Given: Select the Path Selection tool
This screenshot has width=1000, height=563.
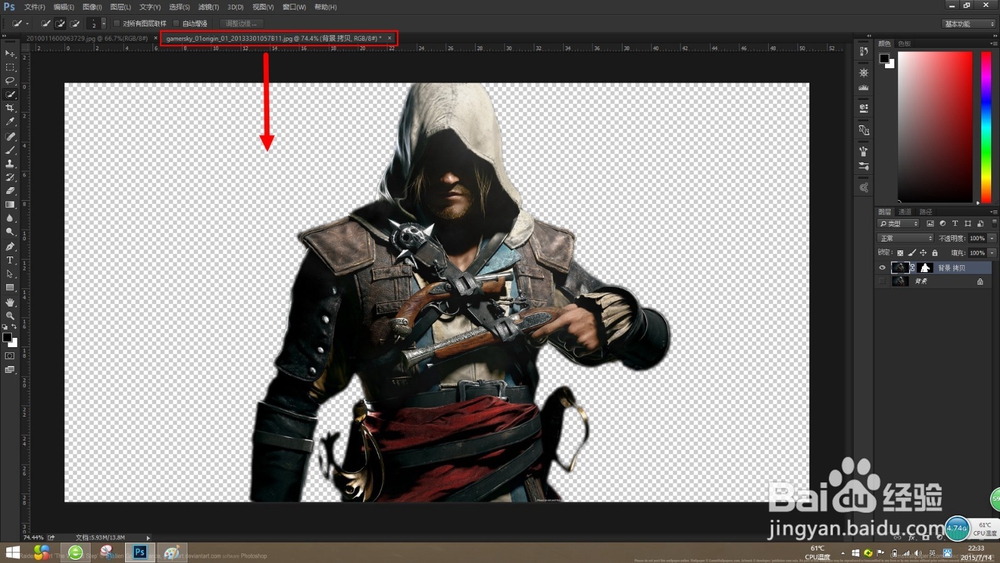Looking at the screenshot, I should (10, 274).
